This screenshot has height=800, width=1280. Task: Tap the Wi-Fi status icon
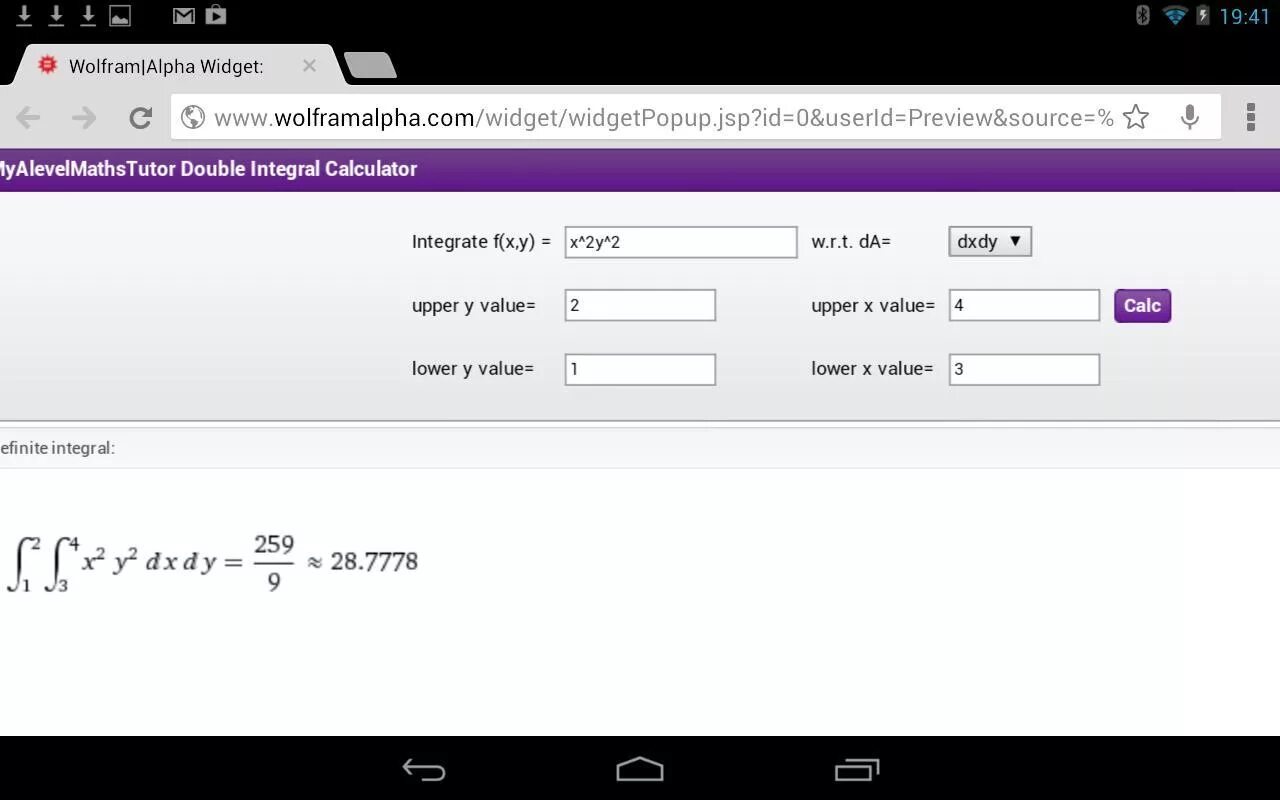tap(1175, 15)
